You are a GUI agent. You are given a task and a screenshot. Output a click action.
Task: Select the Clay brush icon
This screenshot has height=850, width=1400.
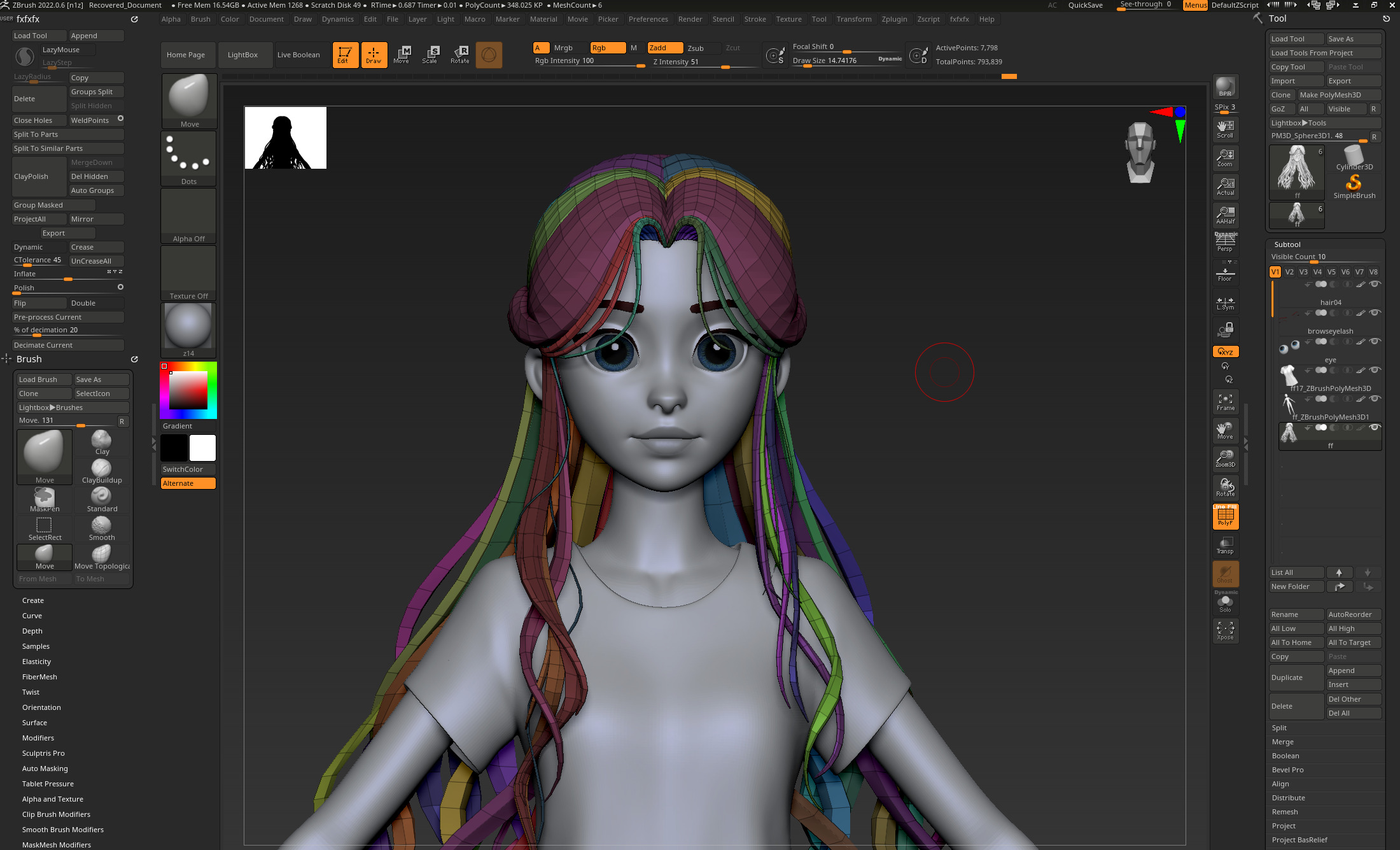102,443
